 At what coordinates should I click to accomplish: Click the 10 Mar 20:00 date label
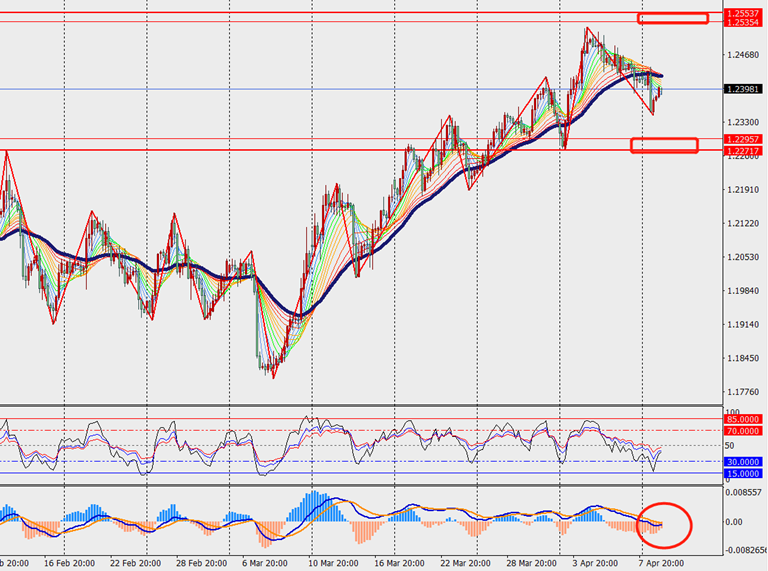pos(333,563)
